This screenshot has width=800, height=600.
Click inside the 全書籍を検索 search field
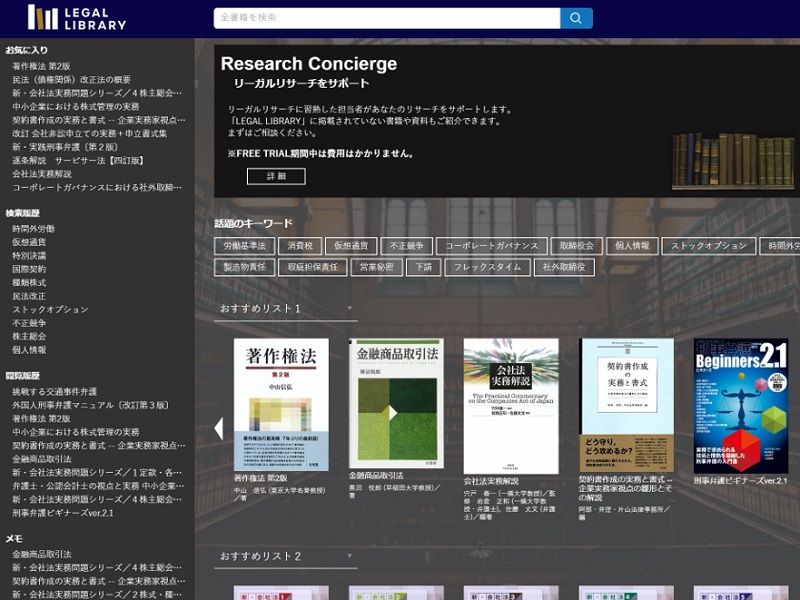(380, 17)
